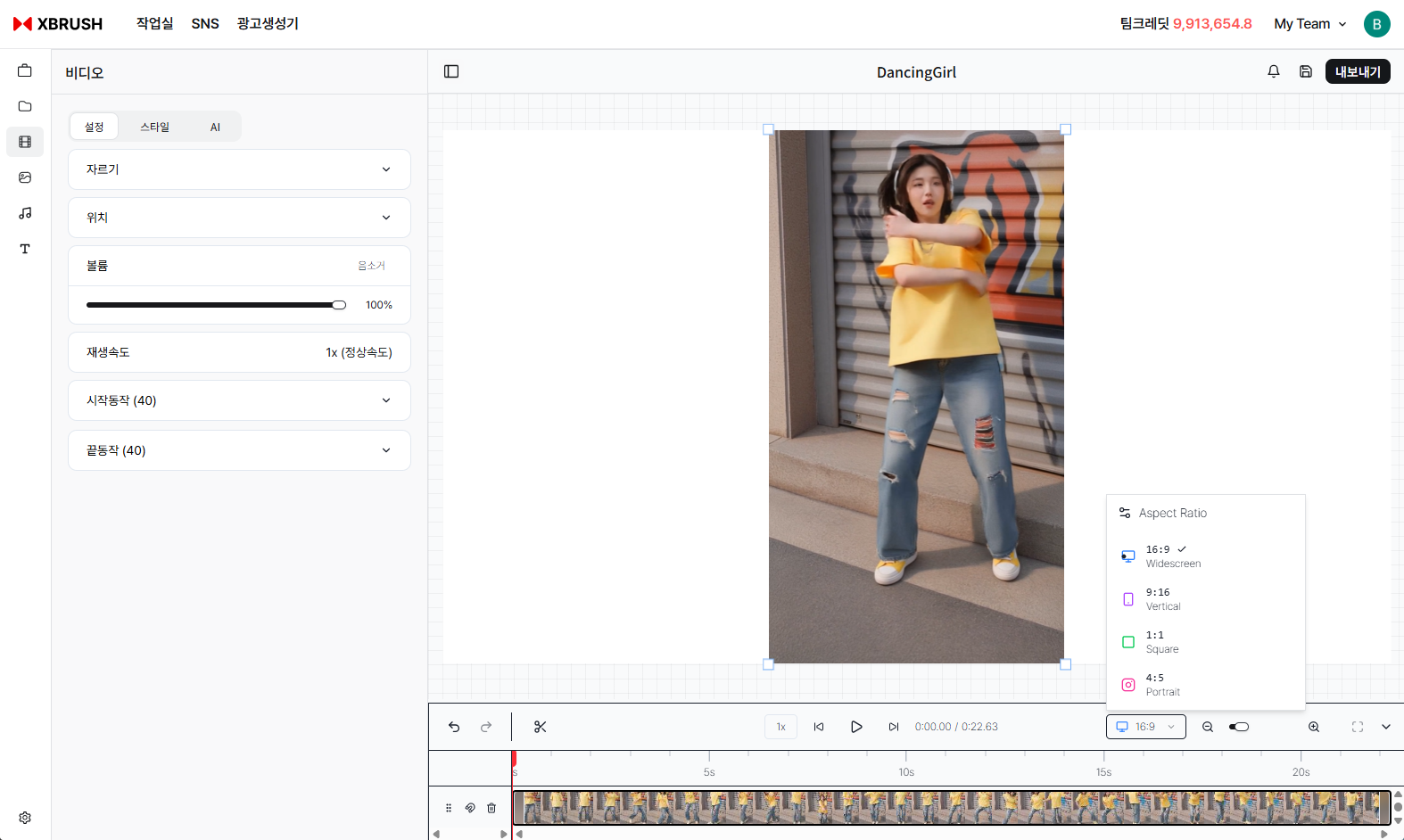
Task: Expand the 시작동작 (40) section
Action: [x=239, y=400]
